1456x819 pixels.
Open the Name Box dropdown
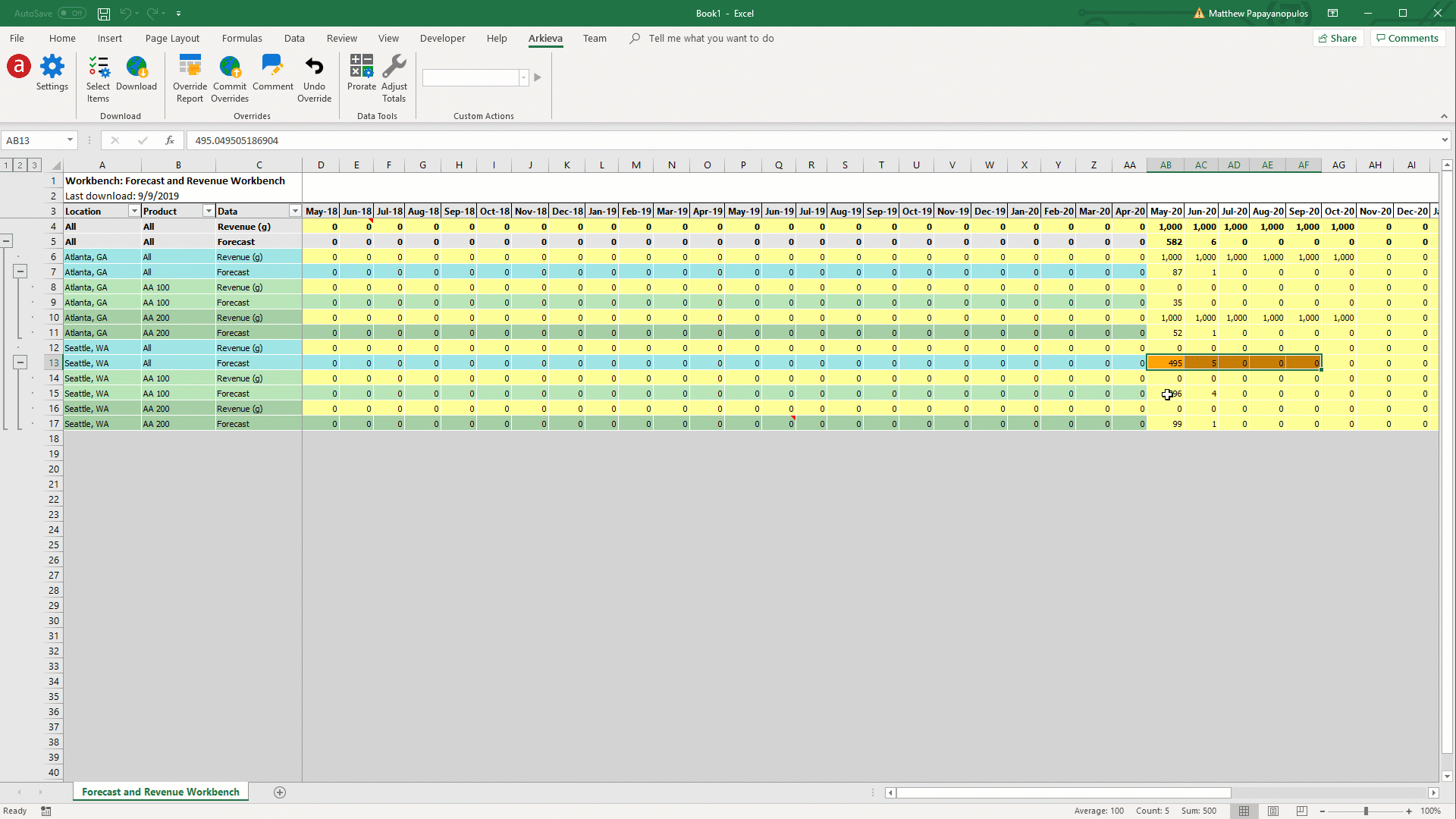[70, 140]
